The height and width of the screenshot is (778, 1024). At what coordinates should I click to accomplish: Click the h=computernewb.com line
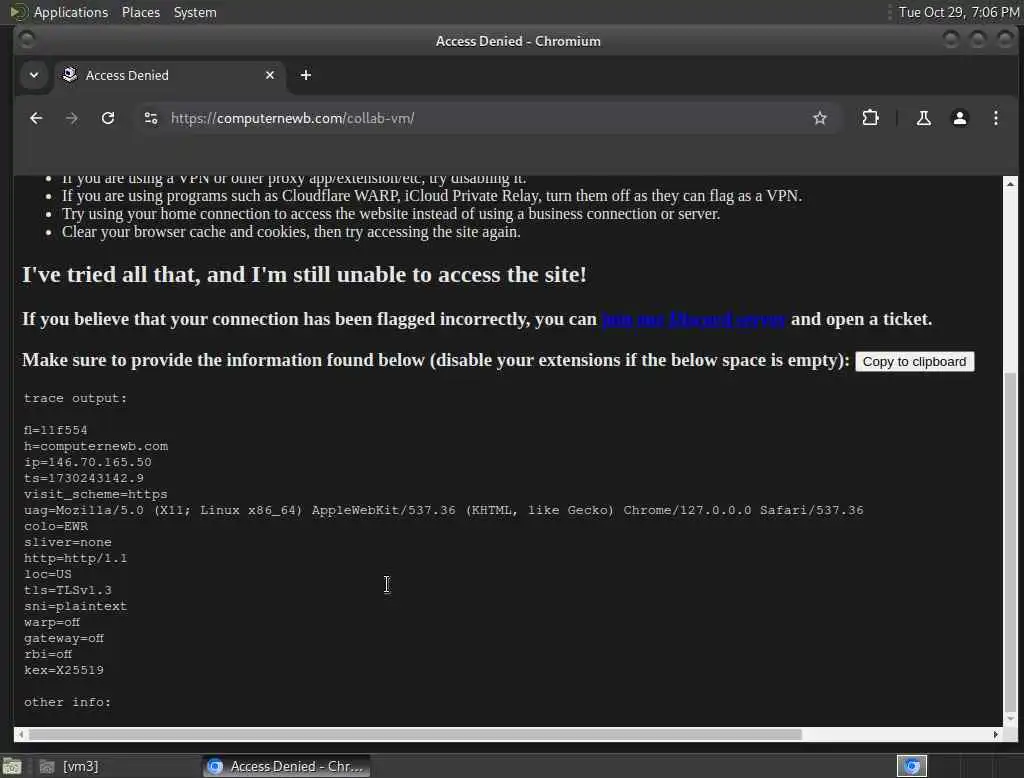pyautogui.click(x=96, y=446)
